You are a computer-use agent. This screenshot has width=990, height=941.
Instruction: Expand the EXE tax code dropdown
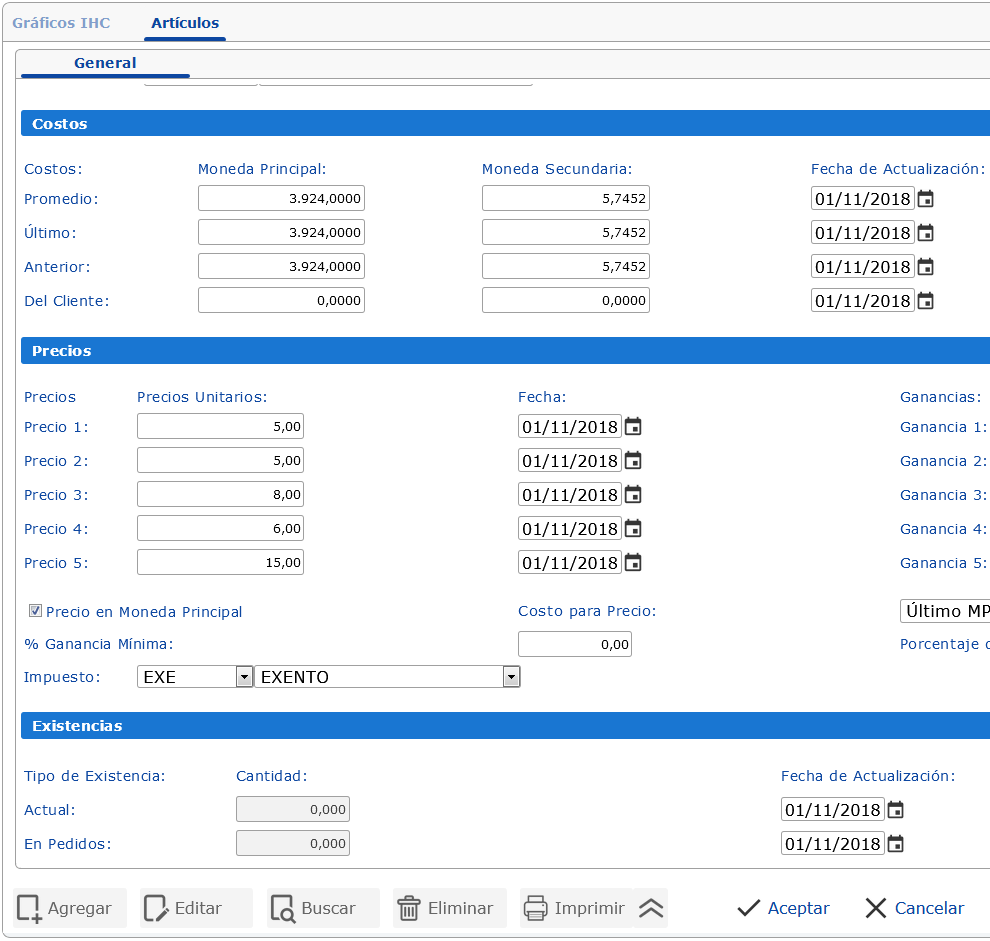click(x=243, y=677)
